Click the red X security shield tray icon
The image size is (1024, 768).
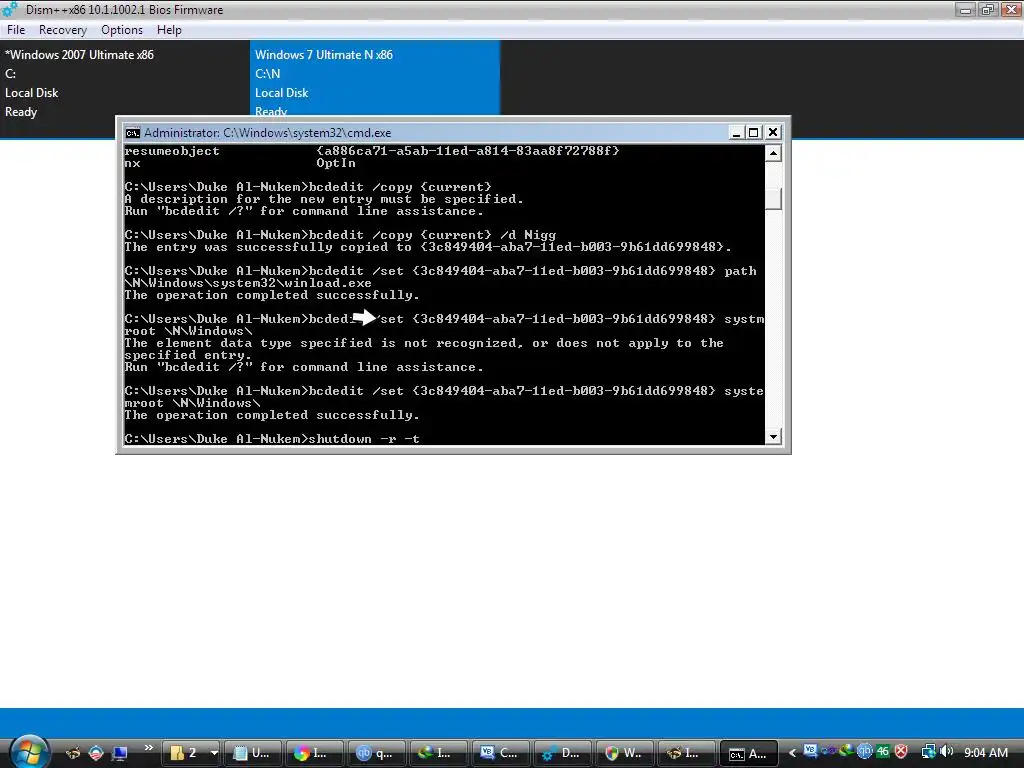point(901,752)
